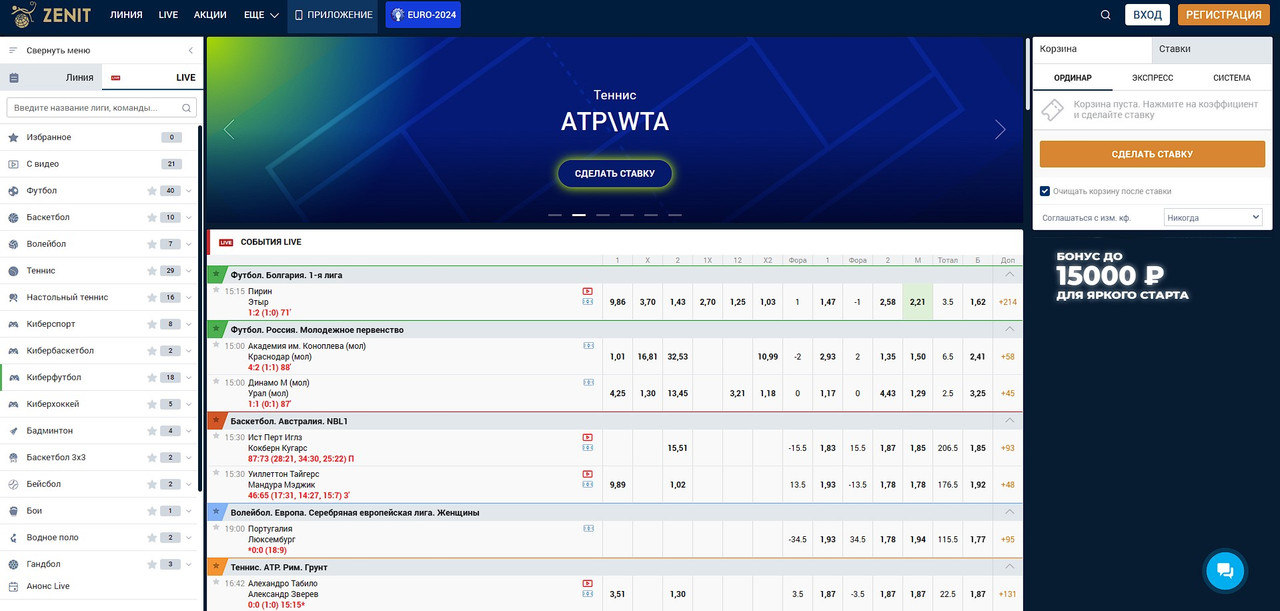Favorite the Баскетбол sidebar category star
Viewport: 1280px width, 611px height.
pyautogui.click(x=152, y=217)
